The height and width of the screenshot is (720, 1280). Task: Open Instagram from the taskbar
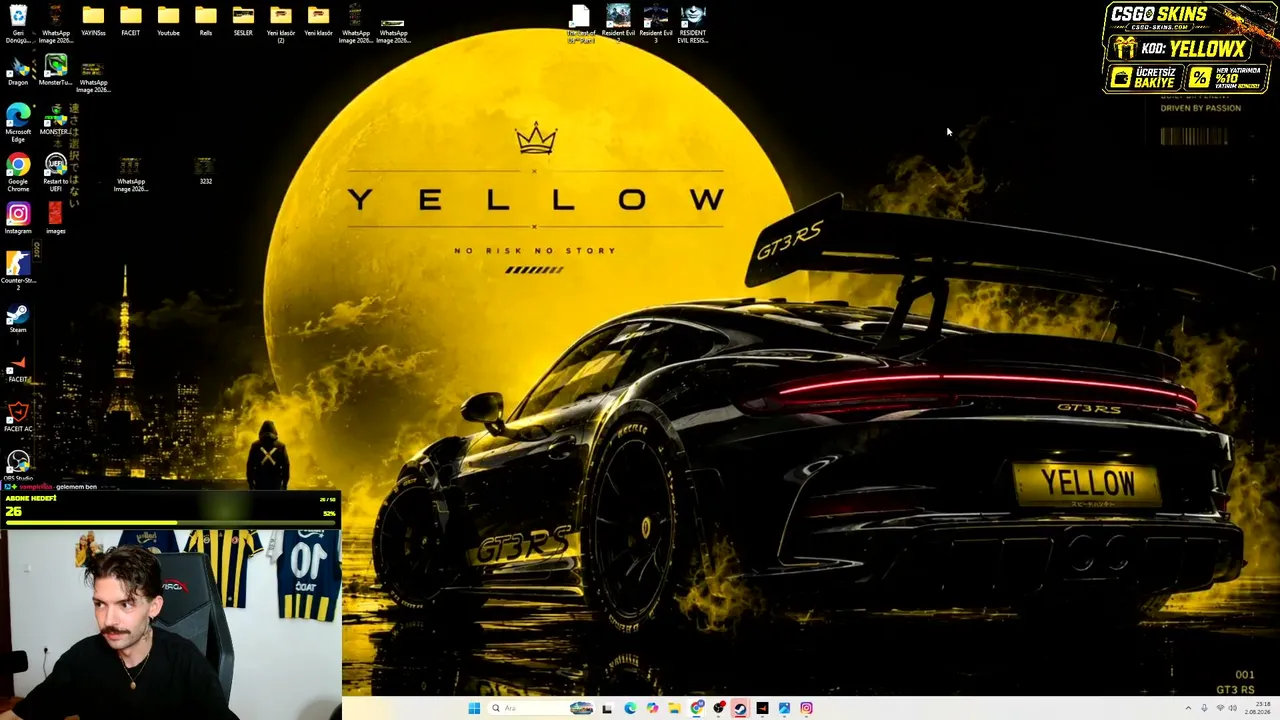806,708
